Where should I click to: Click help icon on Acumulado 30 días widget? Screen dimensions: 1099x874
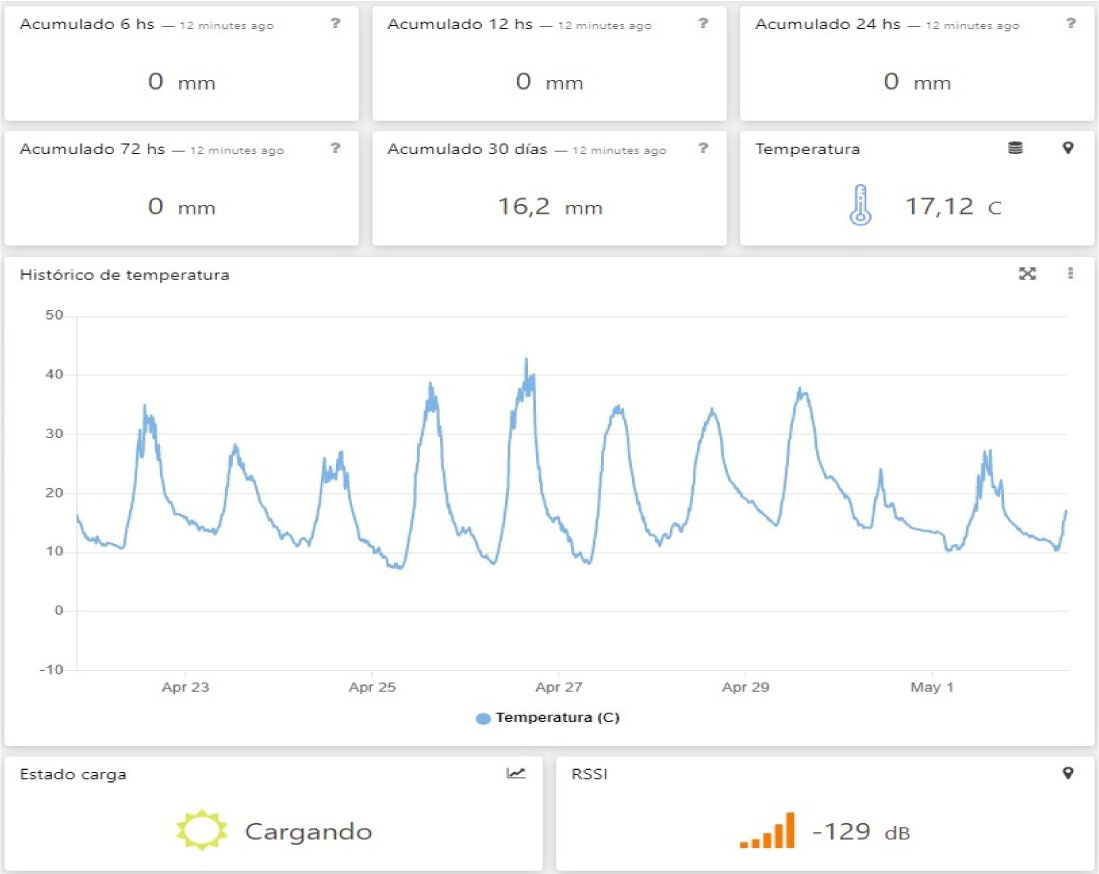[x=703, y=148]
